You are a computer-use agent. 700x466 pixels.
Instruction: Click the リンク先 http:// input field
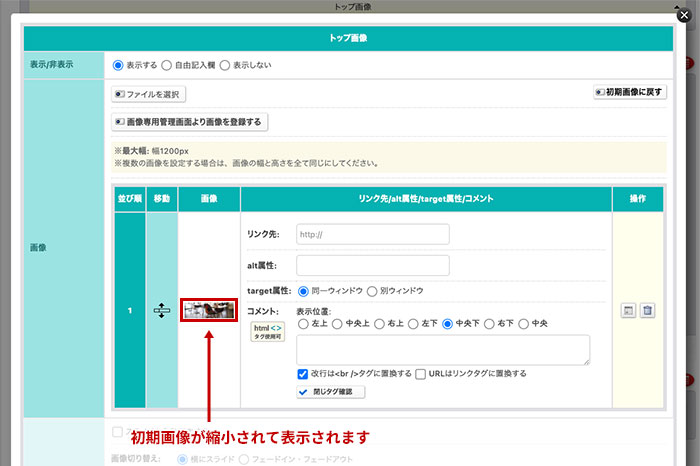click(x=372, y=234)
